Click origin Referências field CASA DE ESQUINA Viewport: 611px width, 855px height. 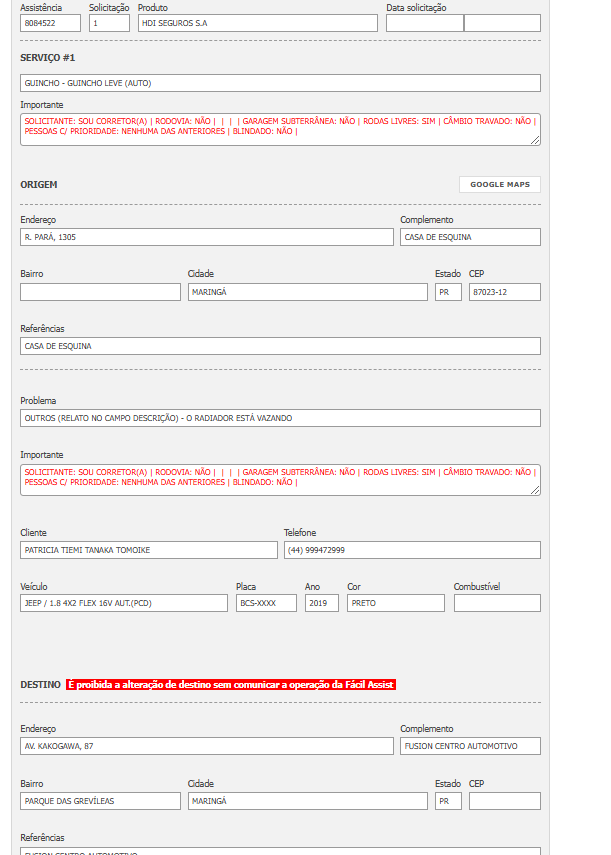coord(280,346)
